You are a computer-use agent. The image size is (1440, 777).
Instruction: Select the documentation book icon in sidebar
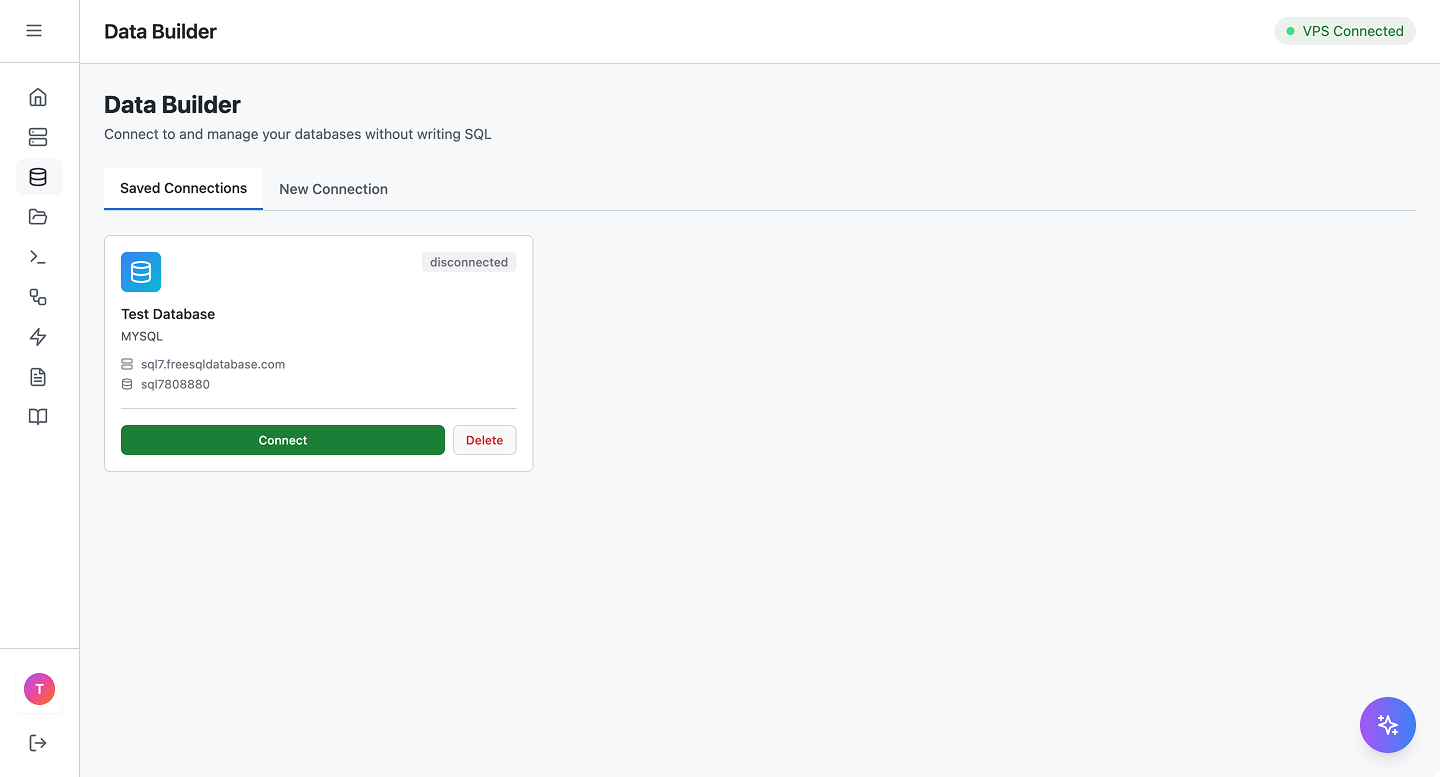[38, 417]
